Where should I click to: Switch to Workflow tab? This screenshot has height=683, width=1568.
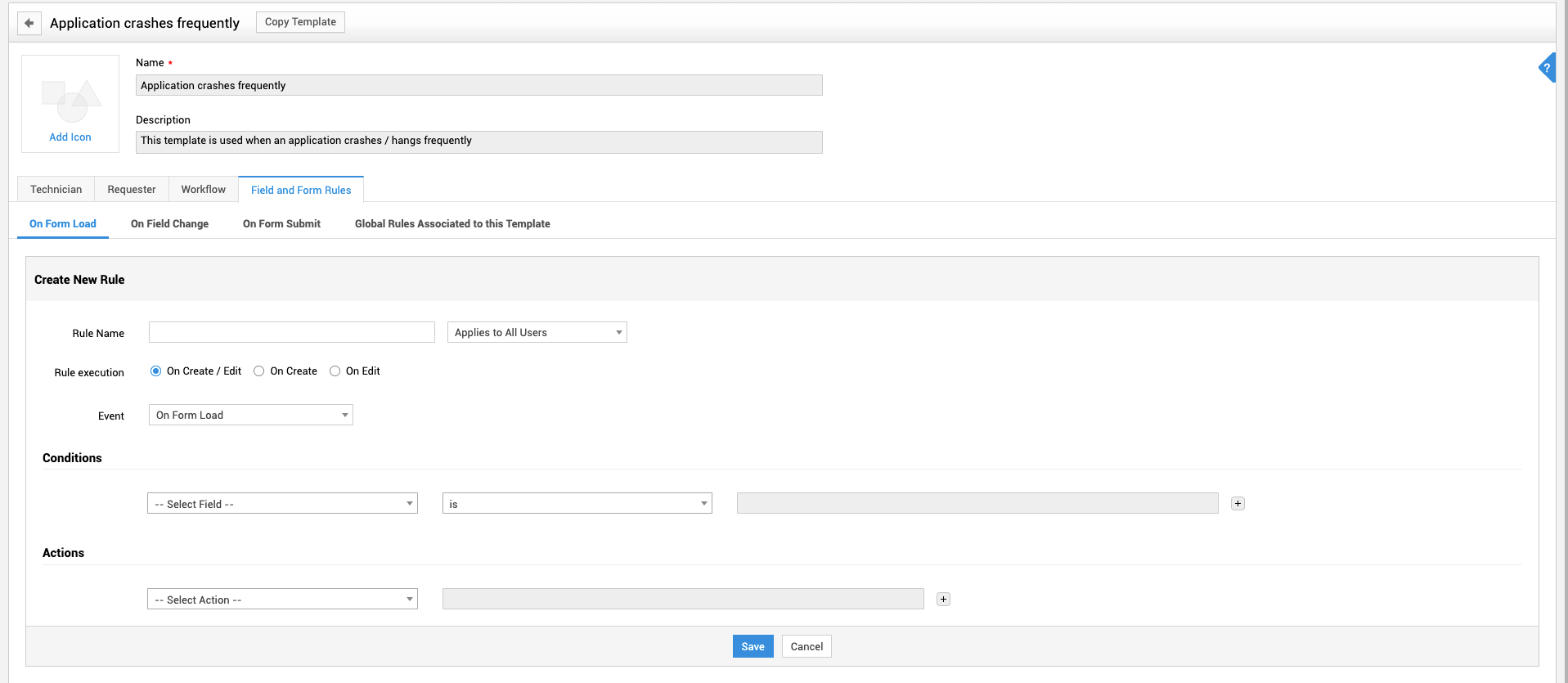point(204,189)
